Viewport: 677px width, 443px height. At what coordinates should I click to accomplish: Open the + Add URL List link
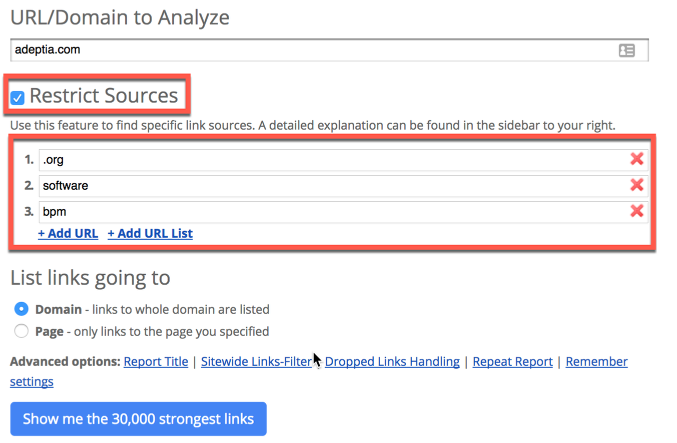click(150, 233)
